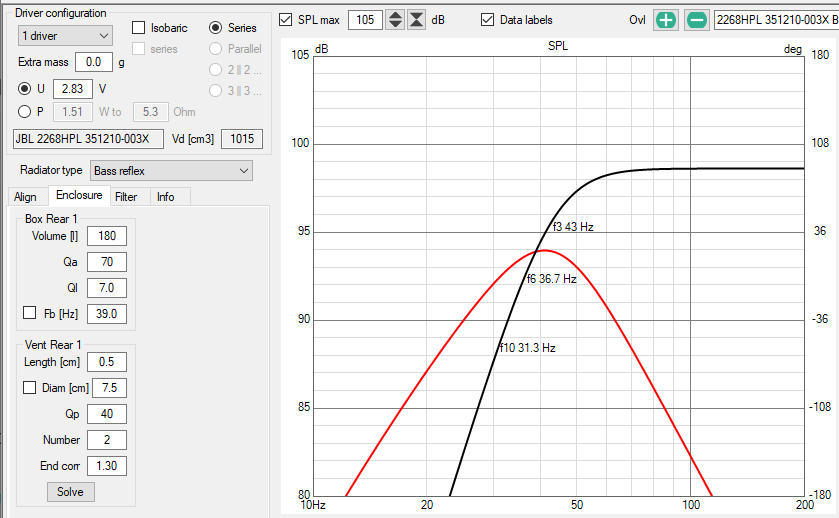839x518 pixels.
Task: Toggle the Fb [Hz] checkbox
Action: point(29,313)
